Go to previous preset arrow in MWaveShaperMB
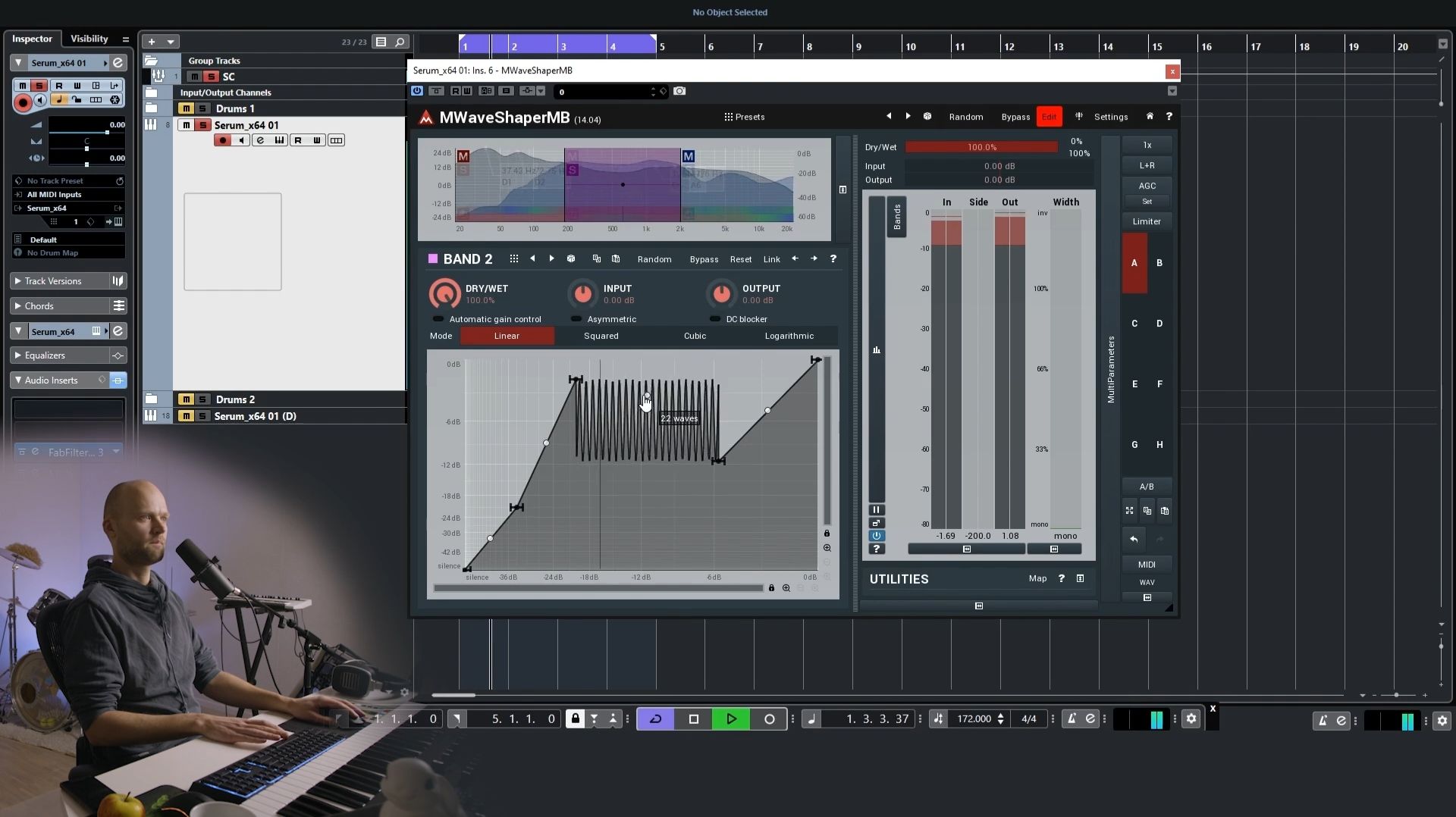1456x817 pixels. coord(889,117)
